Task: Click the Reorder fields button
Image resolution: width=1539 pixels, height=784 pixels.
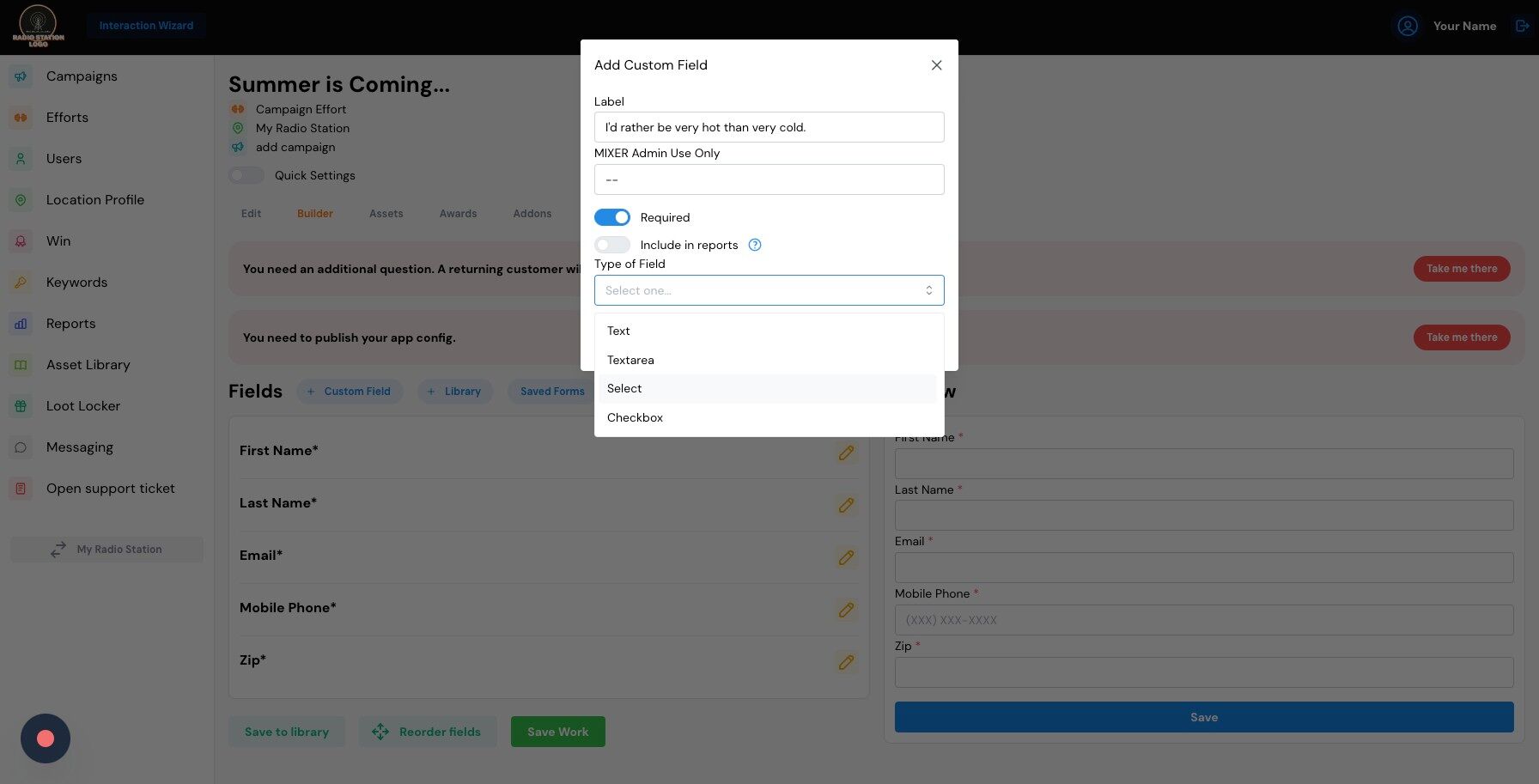Action: click(428, 732)
